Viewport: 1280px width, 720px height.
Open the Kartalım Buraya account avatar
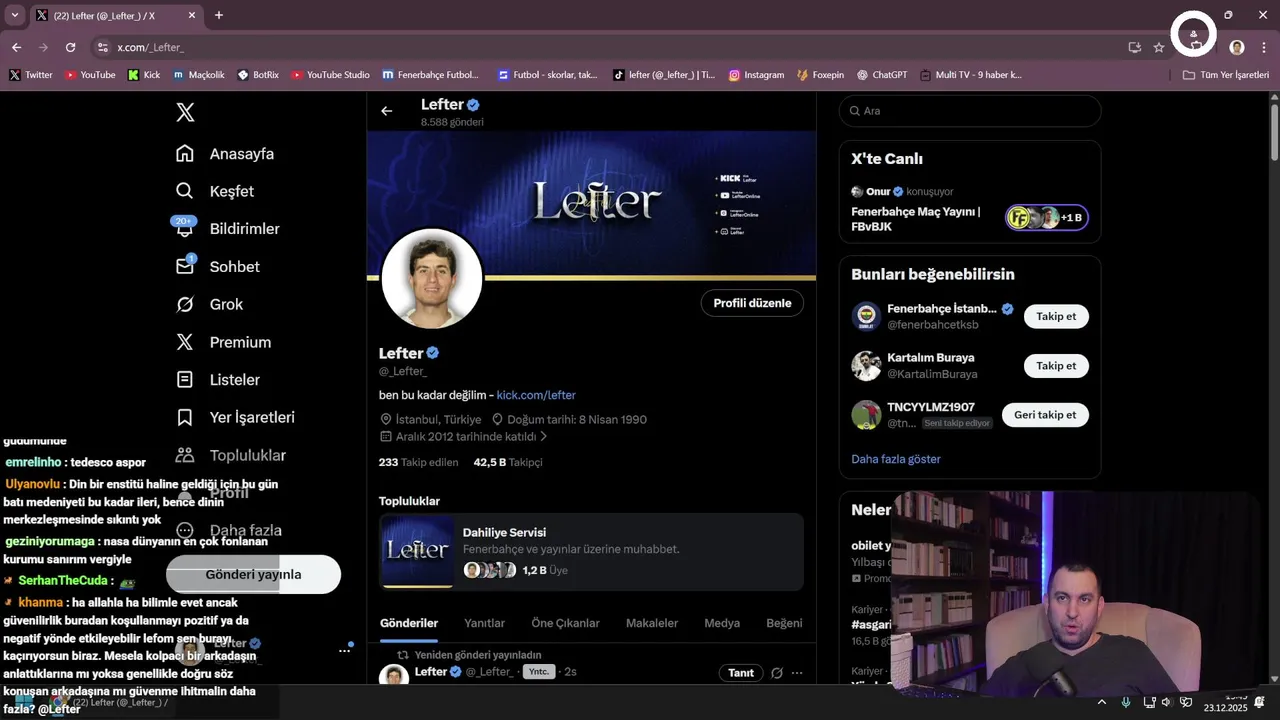(x=866, y=366)
